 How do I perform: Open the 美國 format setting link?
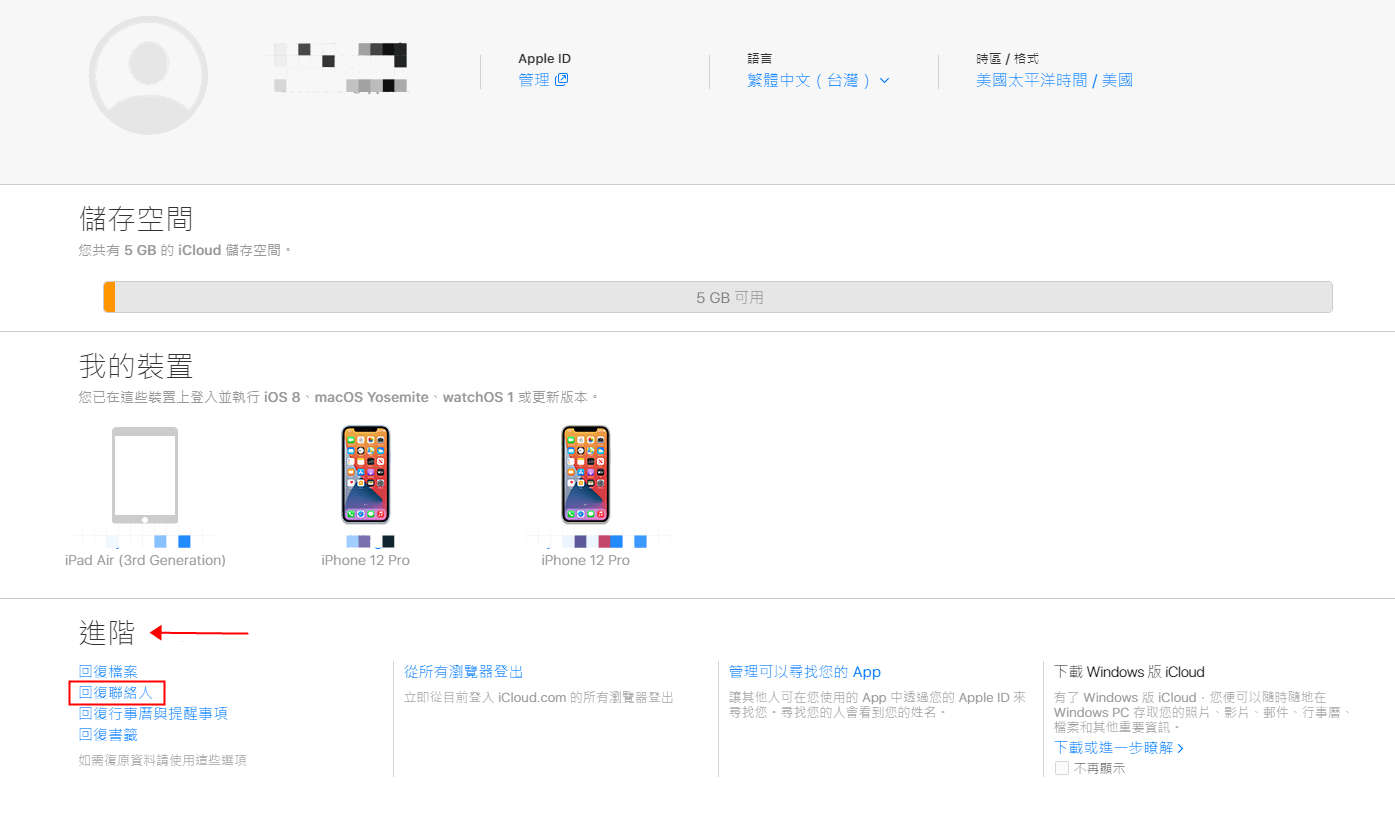[x=1118, y=81]
